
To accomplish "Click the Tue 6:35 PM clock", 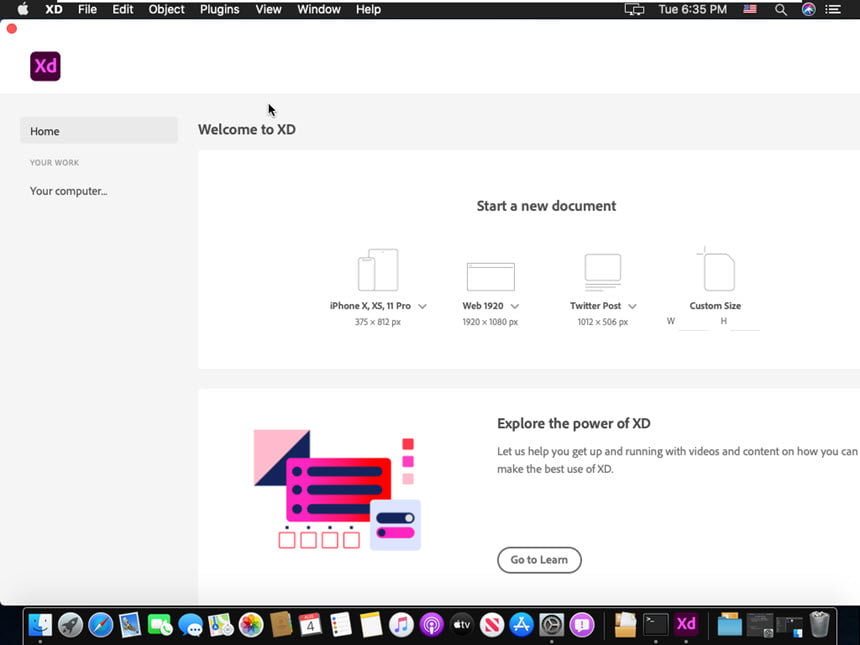I will [x=693, y=9].
